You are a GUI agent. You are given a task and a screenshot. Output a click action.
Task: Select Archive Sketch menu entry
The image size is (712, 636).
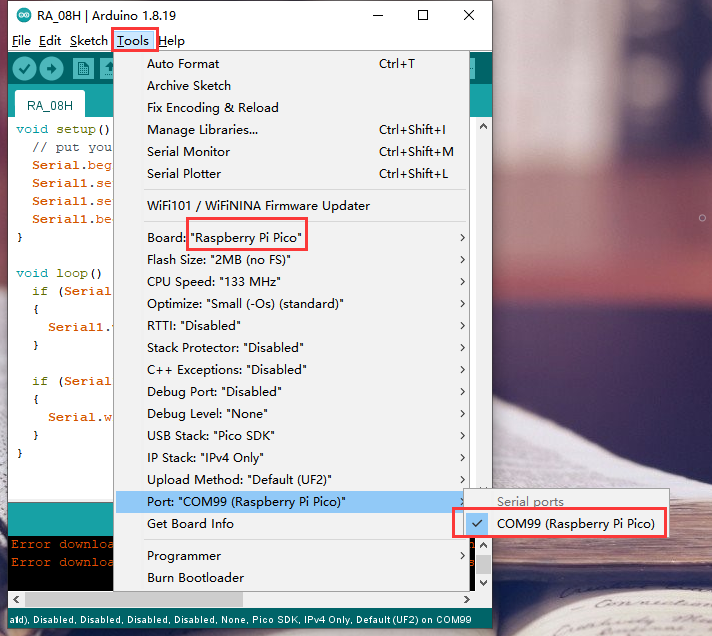coord(292,86)
